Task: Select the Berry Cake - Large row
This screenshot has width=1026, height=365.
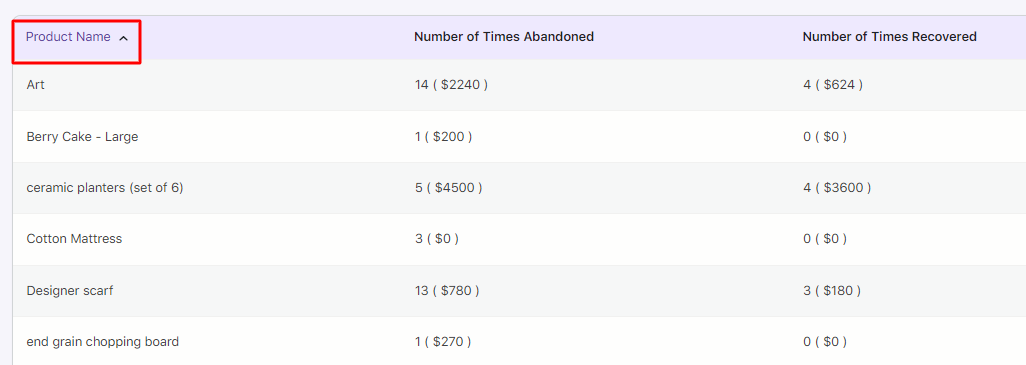Action: [x=520, y=137]
